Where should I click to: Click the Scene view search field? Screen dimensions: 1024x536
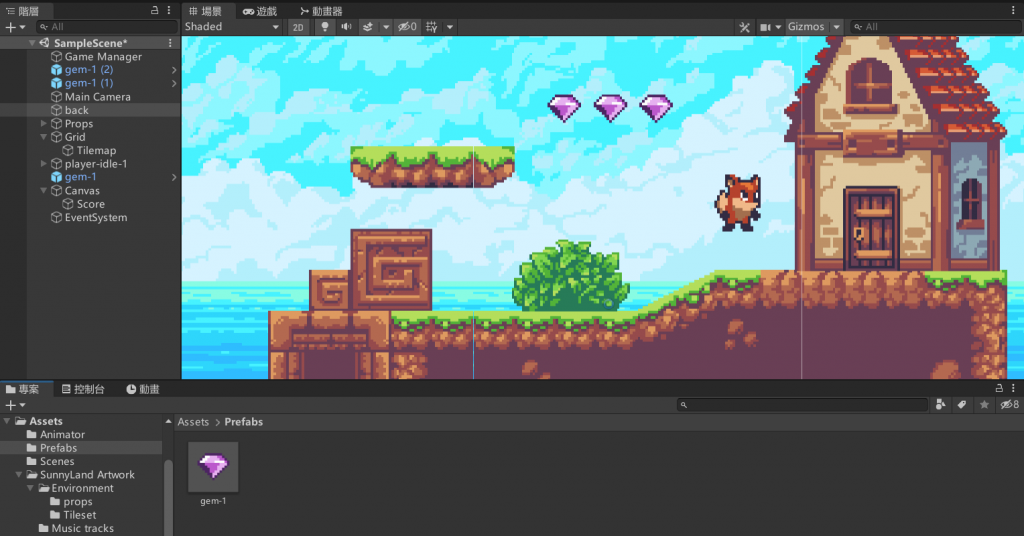(936, 27)
